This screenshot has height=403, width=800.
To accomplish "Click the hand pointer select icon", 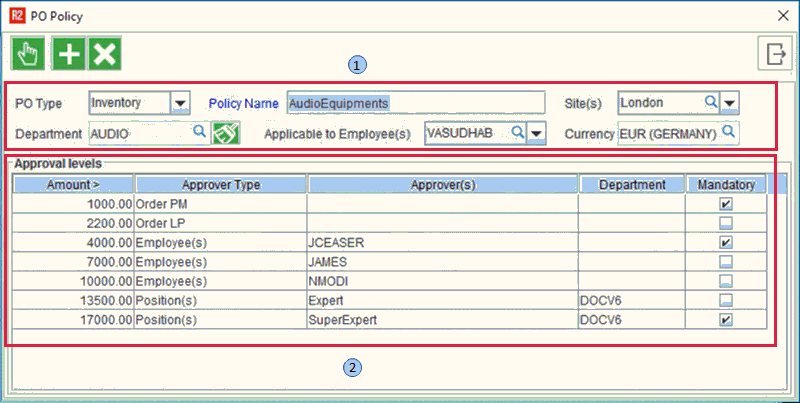I will tap(28, 55).
